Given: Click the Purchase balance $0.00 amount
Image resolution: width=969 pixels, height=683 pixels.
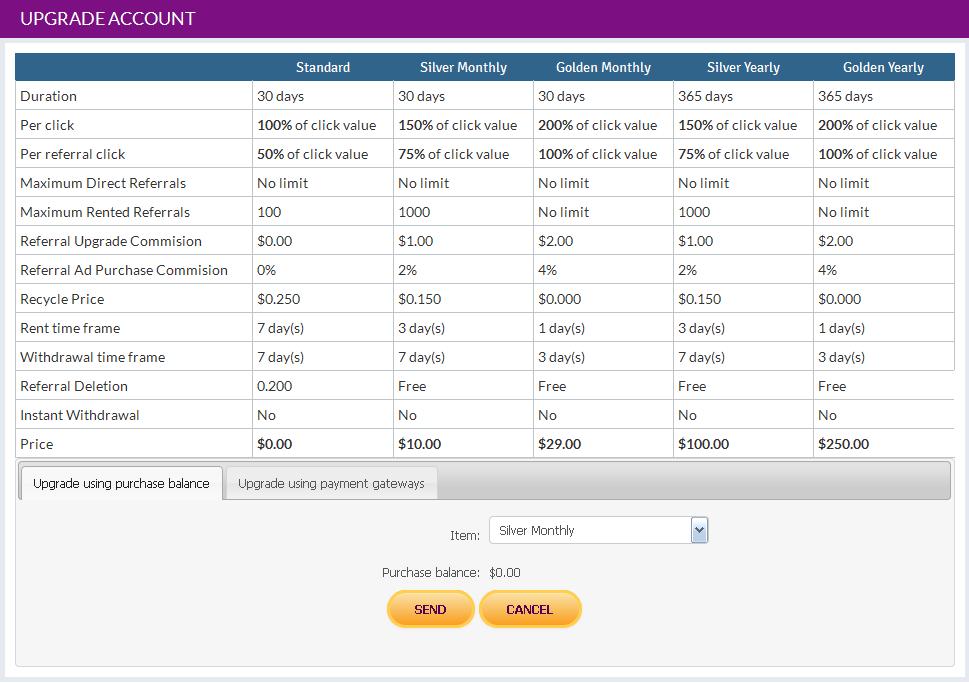Looking at the screenshot, I should pyautogui.click(x=504, y=573).
